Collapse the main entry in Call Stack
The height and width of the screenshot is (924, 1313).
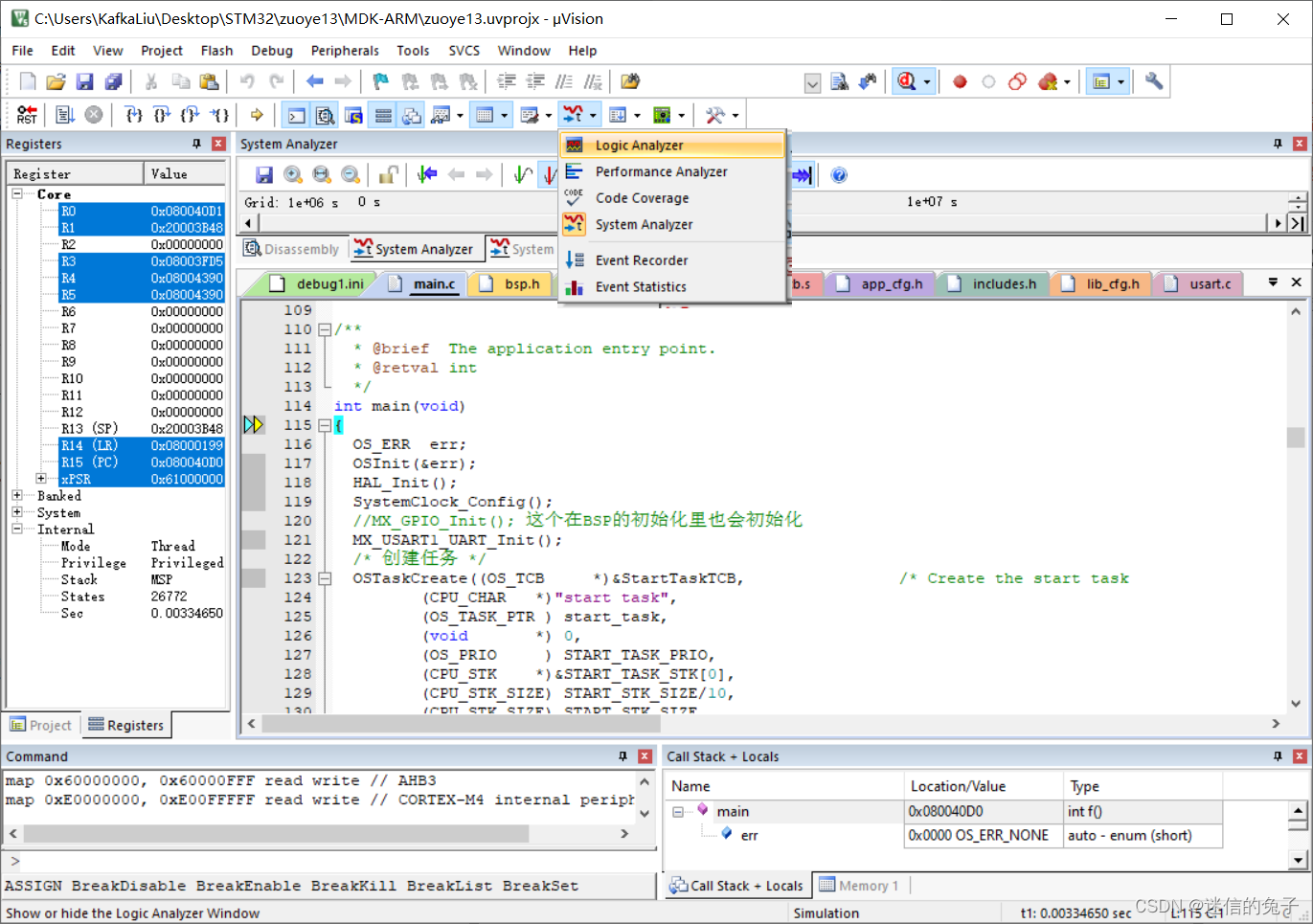tap(678, 812)
